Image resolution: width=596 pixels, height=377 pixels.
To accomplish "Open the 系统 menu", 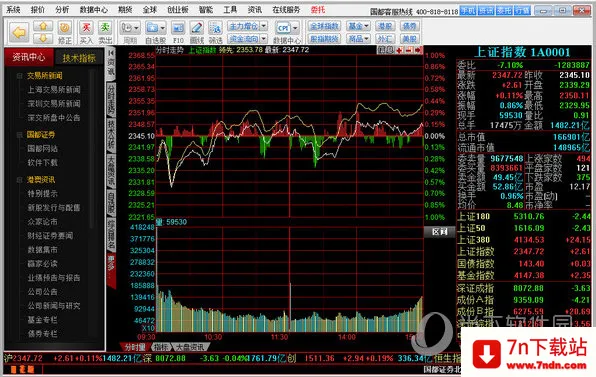I will tap(14, 10).
